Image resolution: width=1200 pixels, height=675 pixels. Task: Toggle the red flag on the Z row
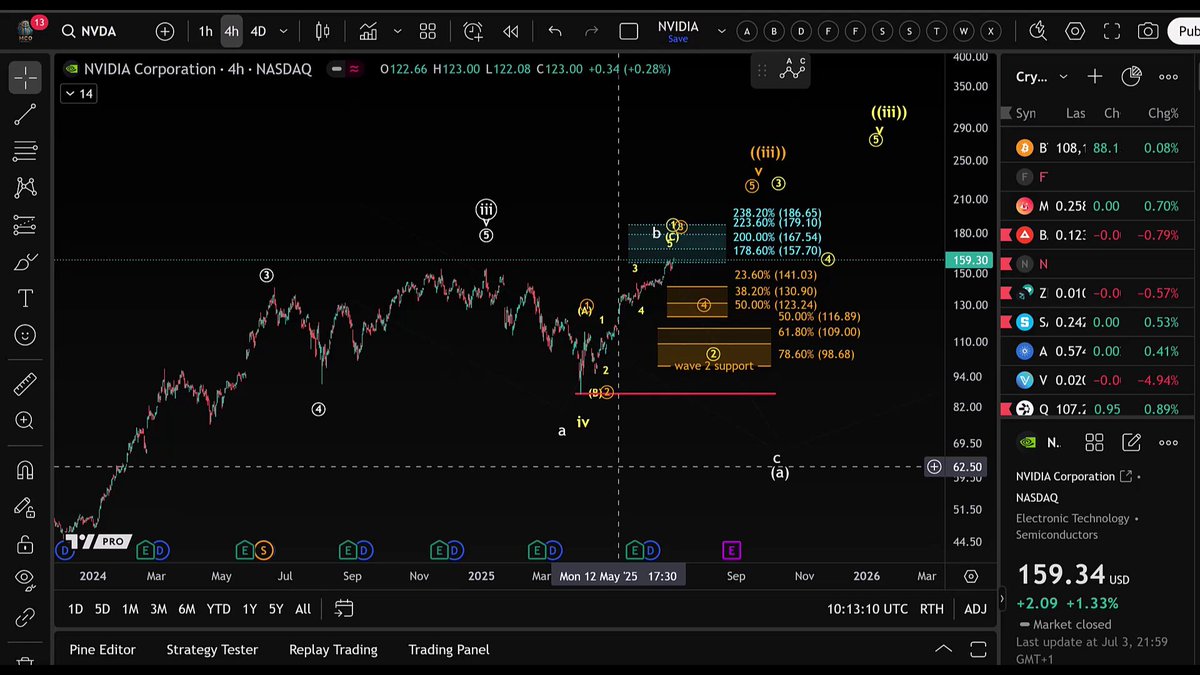pos(1006,293)
